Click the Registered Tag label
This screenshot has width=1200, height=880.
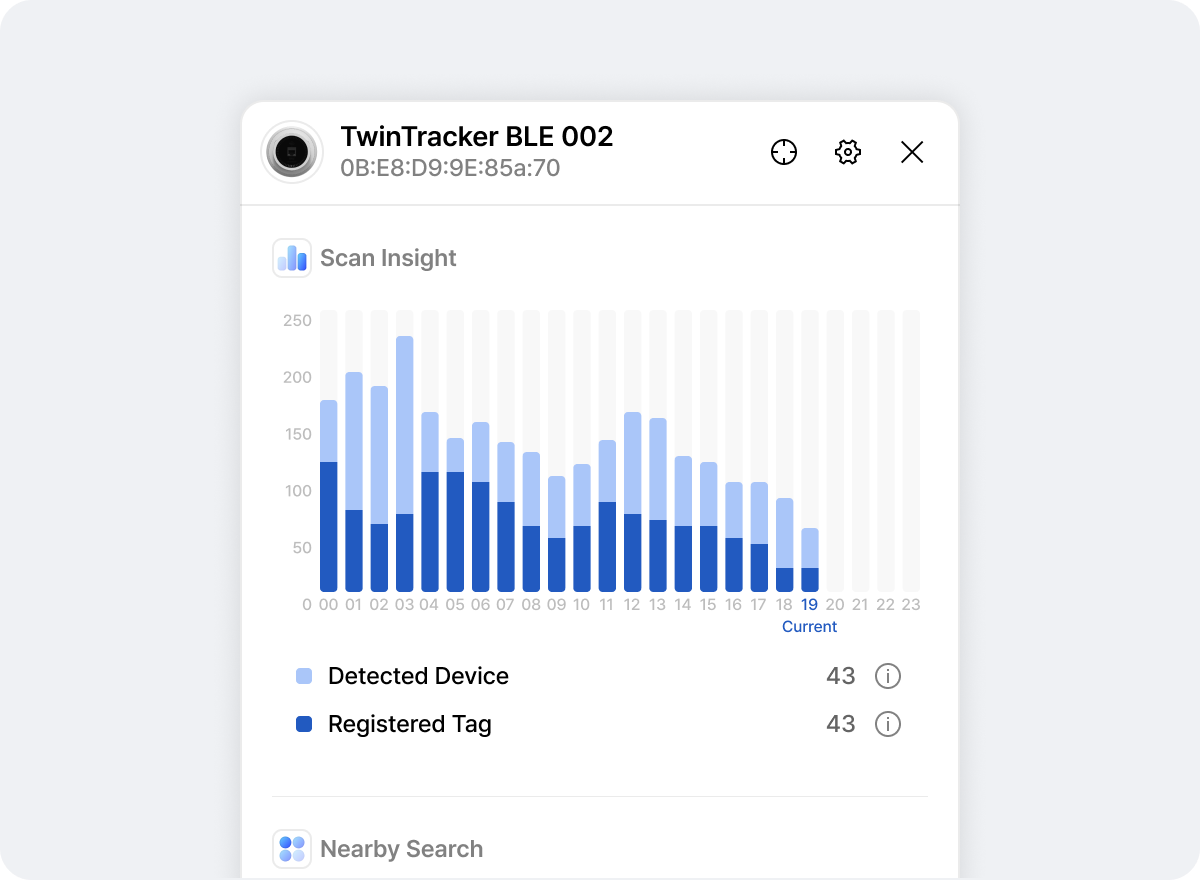pos(410,724)
